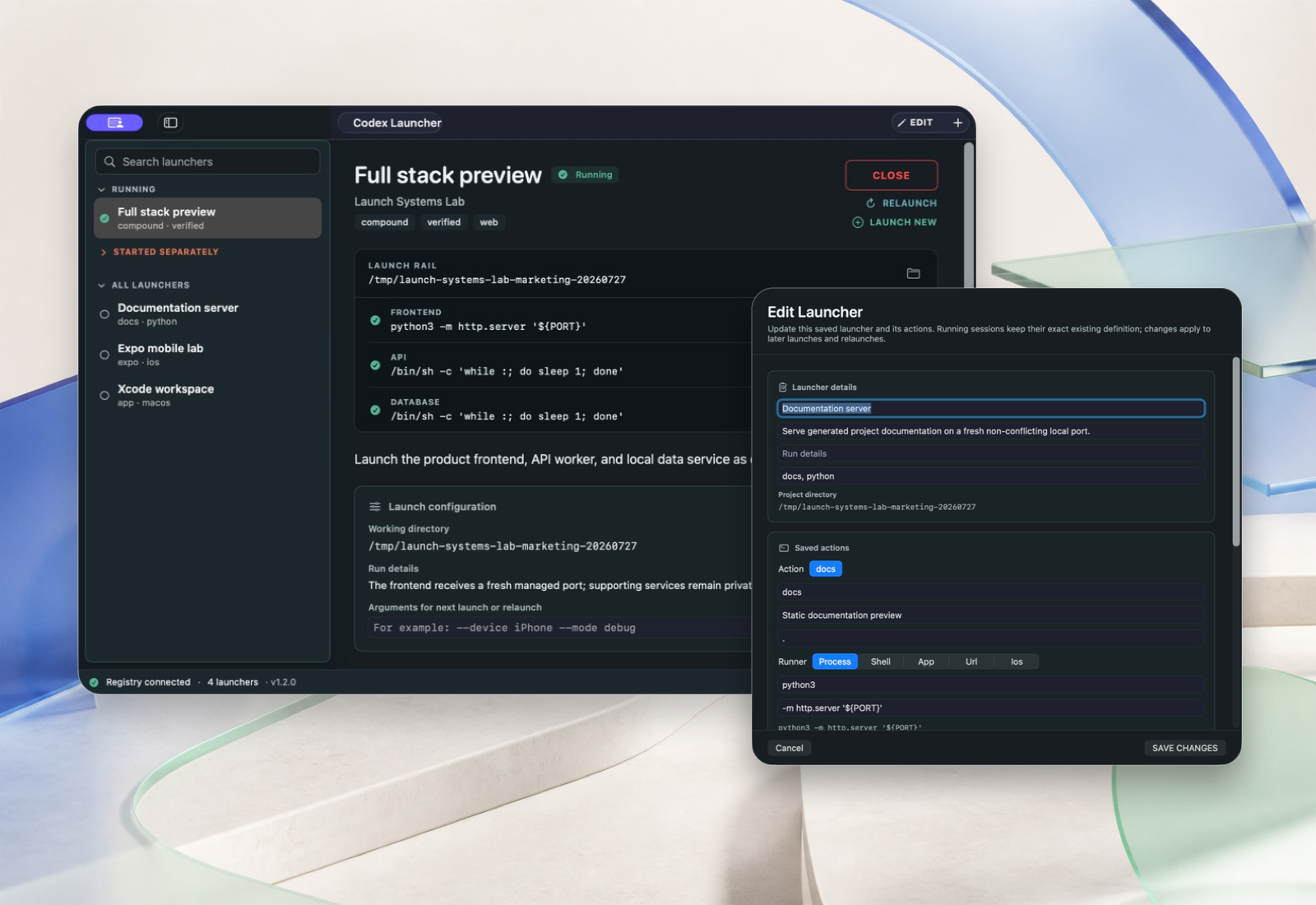Click the 'Launch Systems Lab' subtitle

tap(410, 202)
